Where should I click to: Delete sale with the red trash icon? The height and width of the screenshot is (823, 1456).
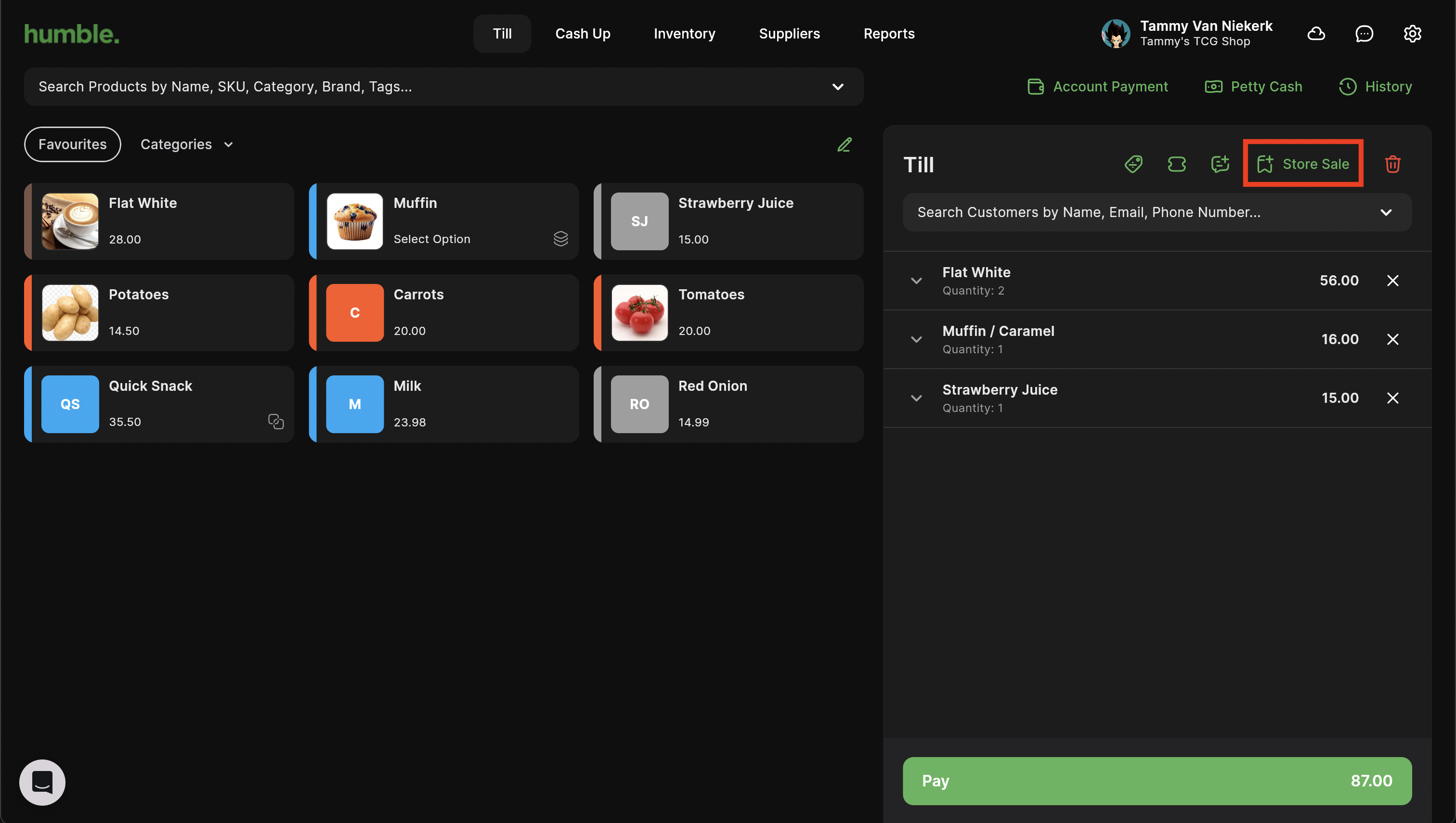(x=1392, y=164)
